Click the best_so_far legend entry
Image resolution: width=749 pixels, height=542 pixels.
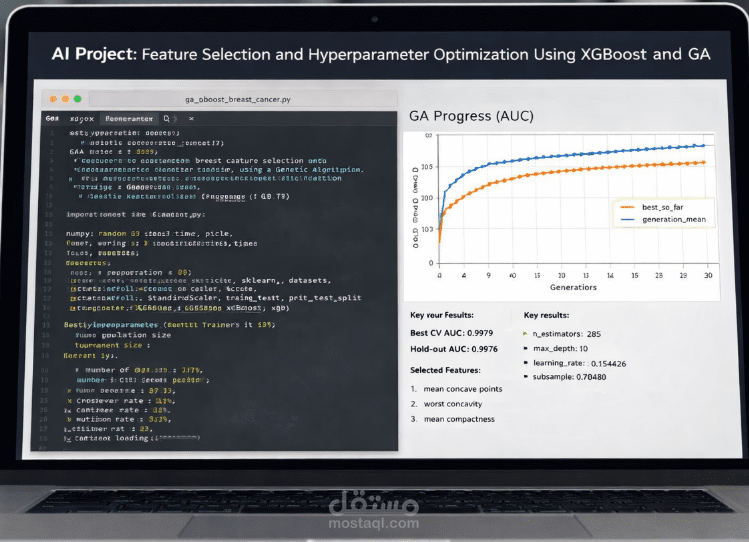(652, 207)
